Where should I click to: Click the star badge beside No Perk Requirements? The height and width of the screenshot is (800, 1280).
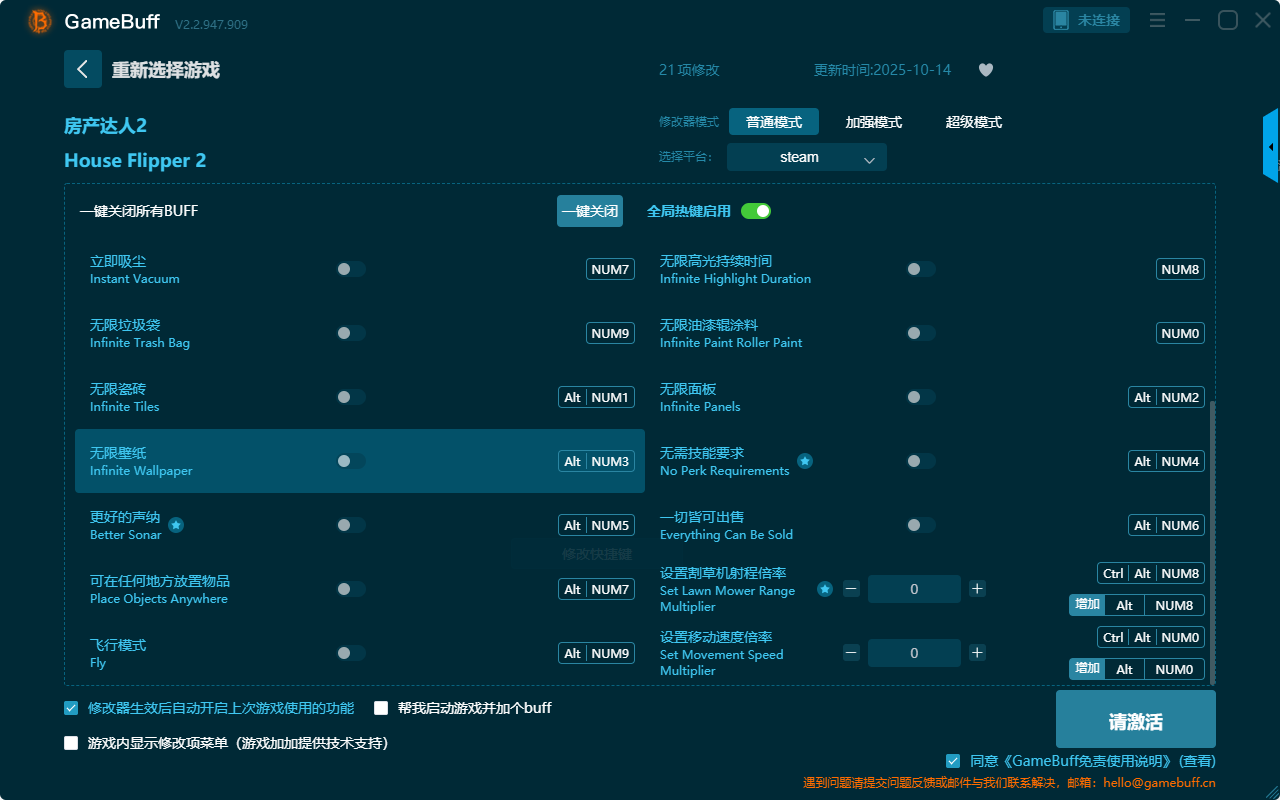coord(805,461)
